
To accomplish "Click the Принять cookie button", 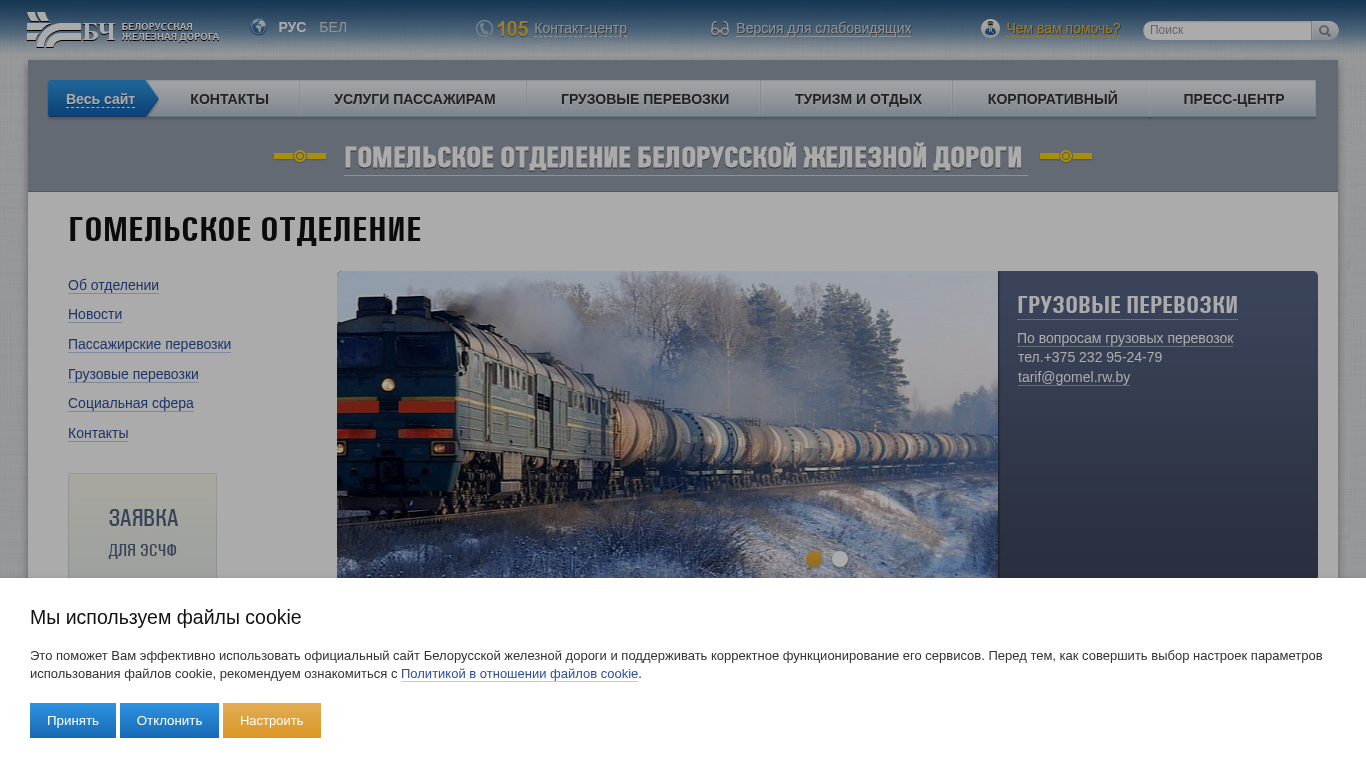I will (x=73, y=720).
